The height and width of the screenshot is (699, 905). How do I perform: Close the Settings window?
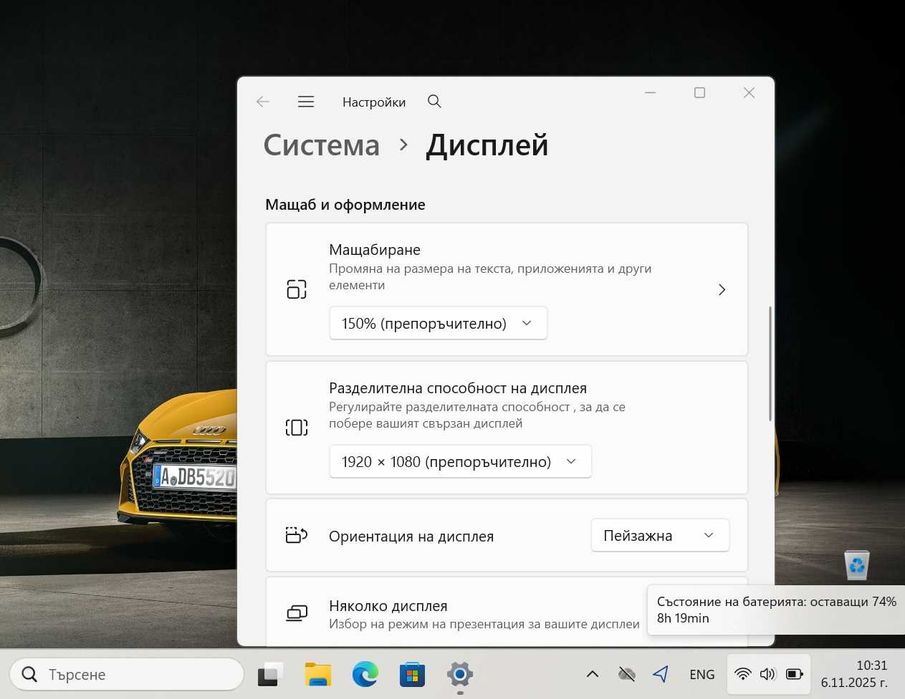749,92
